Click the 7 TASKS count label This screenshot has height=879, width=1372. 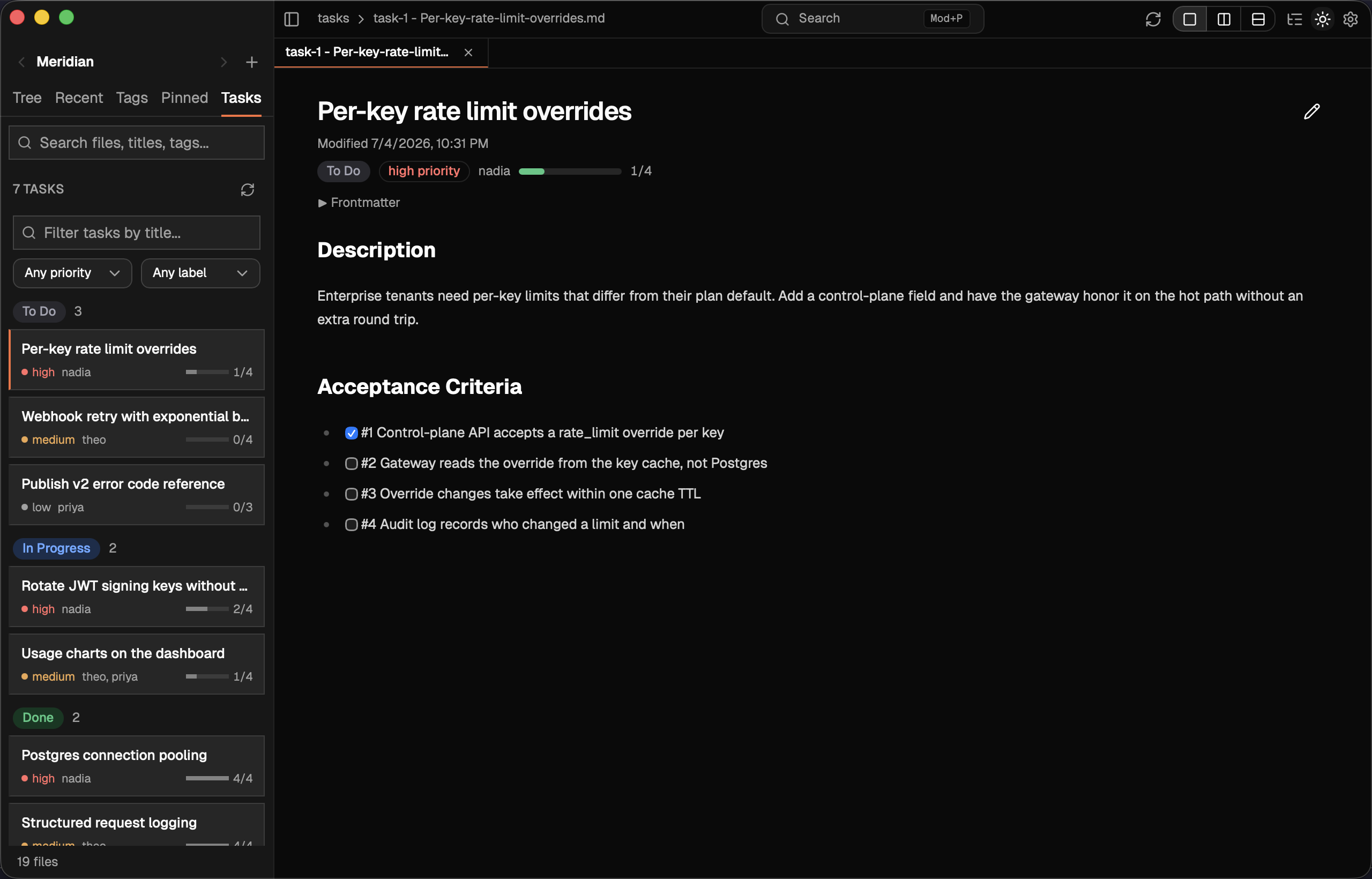[38, 189]
